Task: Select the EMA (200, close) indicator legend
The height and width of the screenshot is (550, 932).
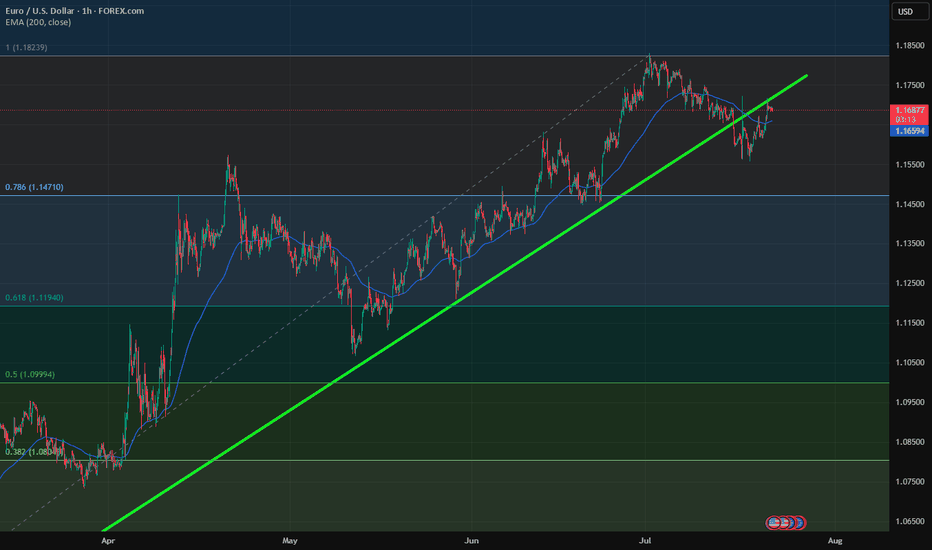Action: [x=38, y=22]
